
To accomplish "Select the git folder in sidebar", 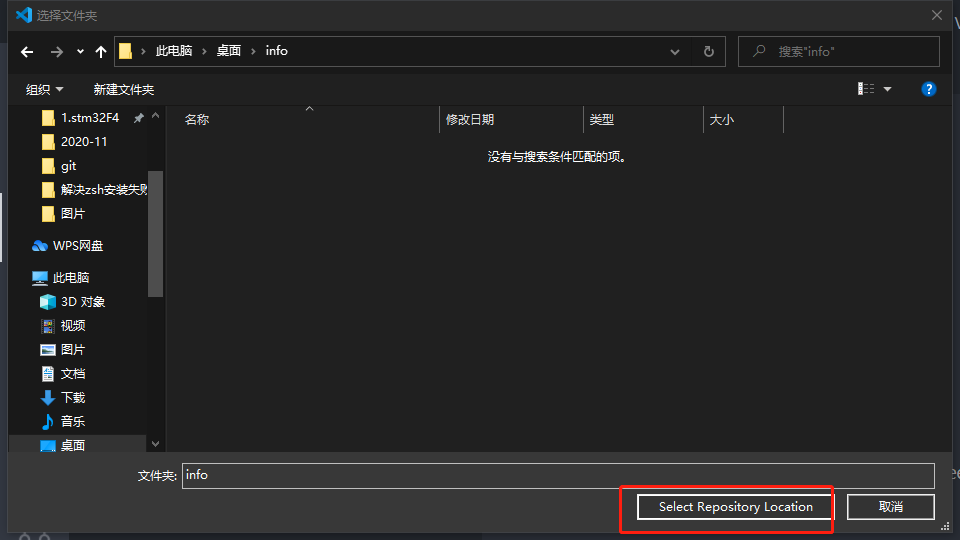I will (59, 166).
